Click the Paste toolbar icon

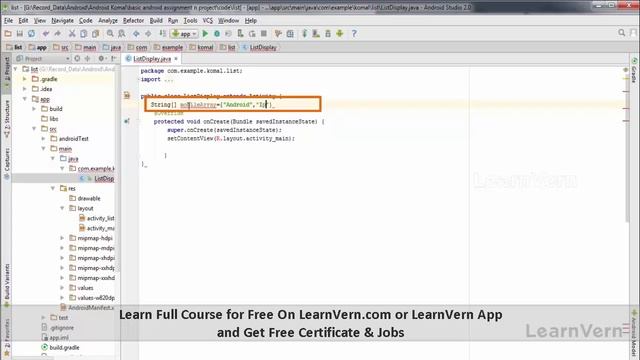click(x=96, y=34)
